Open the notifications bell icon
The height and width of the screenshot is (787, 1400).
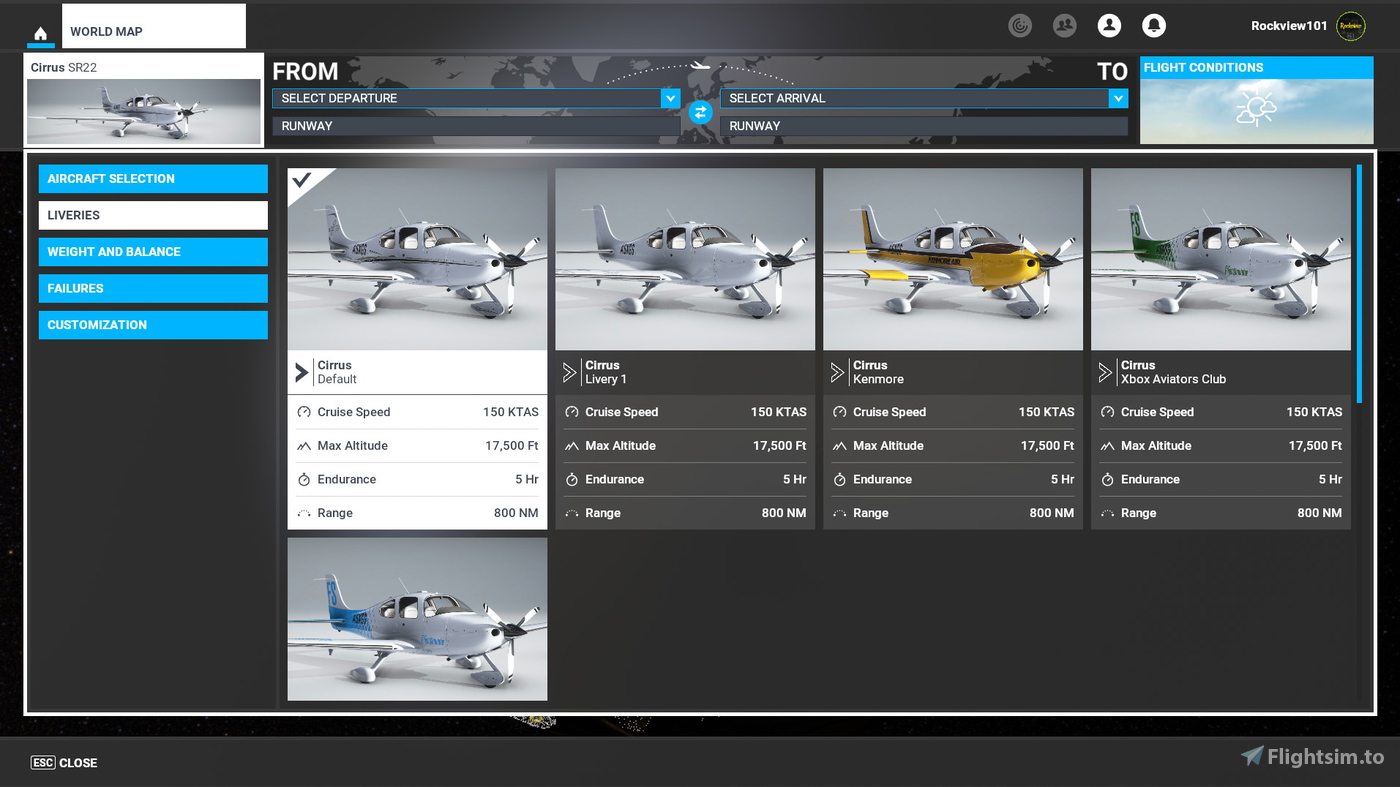coord(1155,25)
